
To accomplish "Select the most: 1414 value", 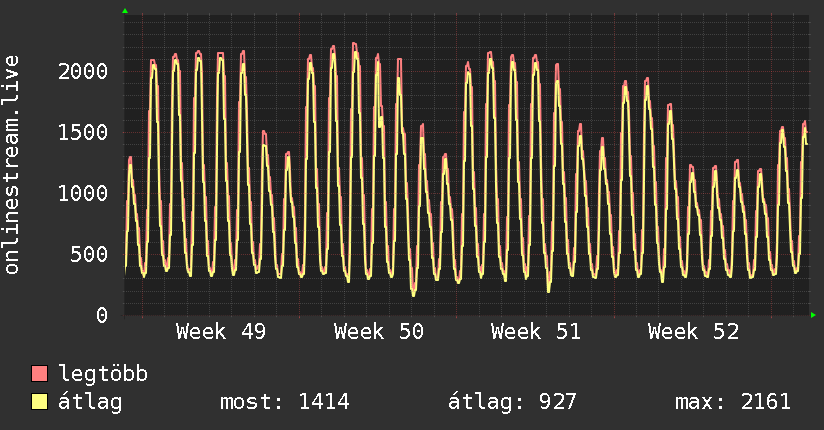I will 284,402.
